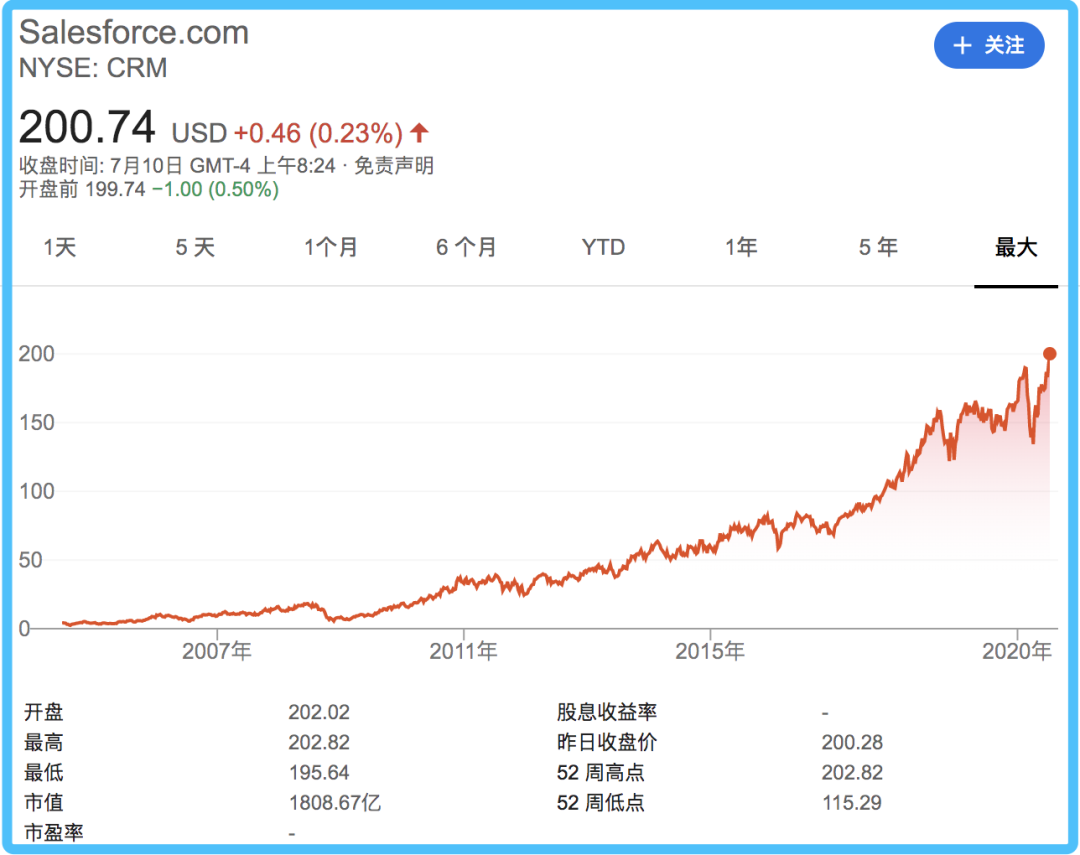Click the 150 y-axis label
The height and width of the screenshot is (855, 1080).
(37, 422)
